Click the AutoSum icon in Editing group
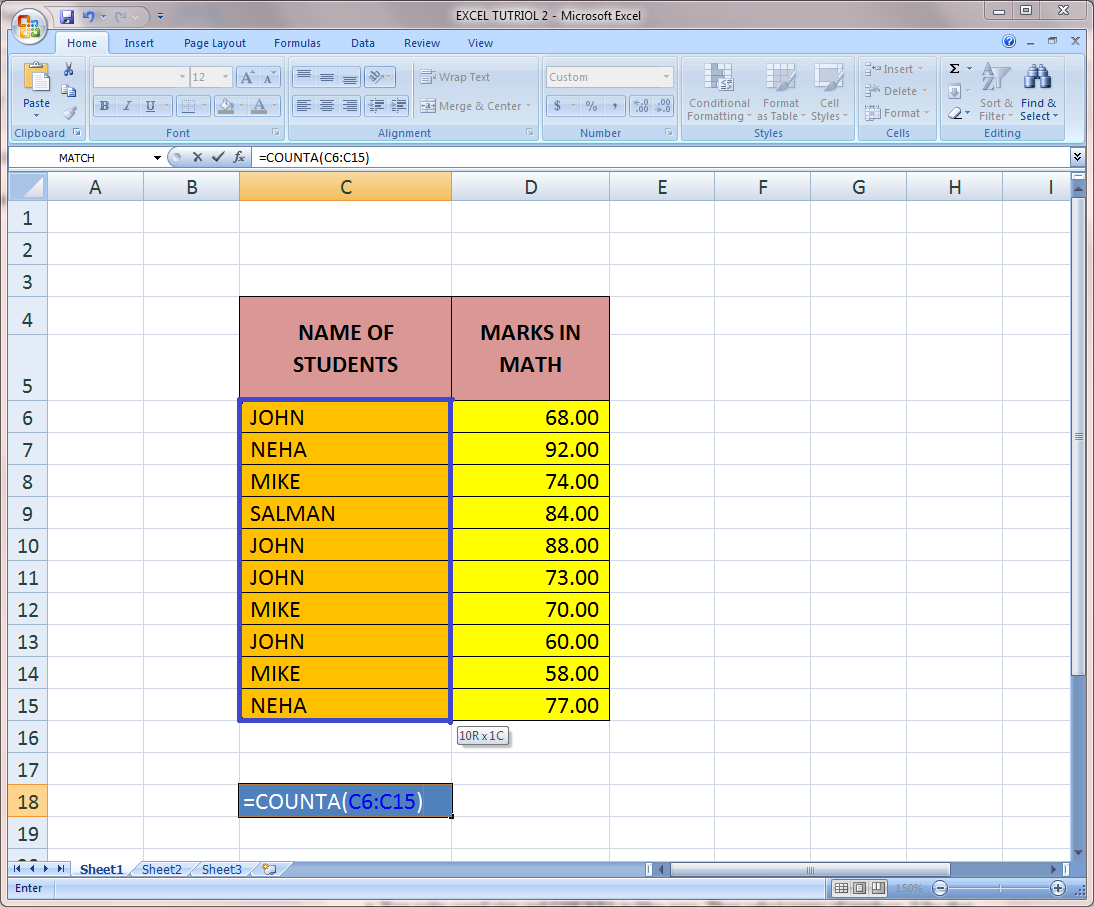 955,68
